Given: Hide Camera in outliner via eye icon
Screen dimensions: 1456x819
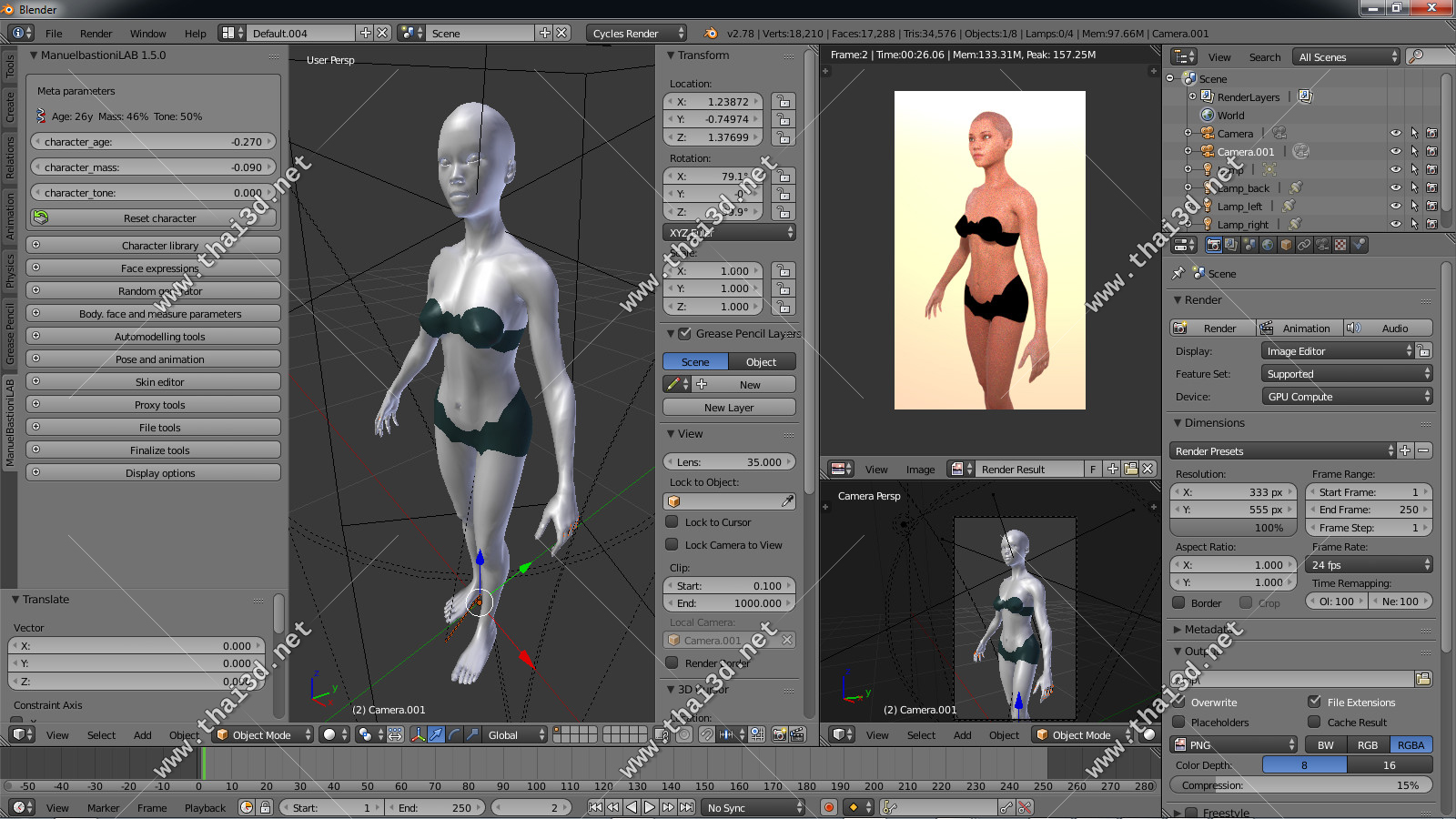Looking at the screenshot, I should click(x=1395, y=133).
